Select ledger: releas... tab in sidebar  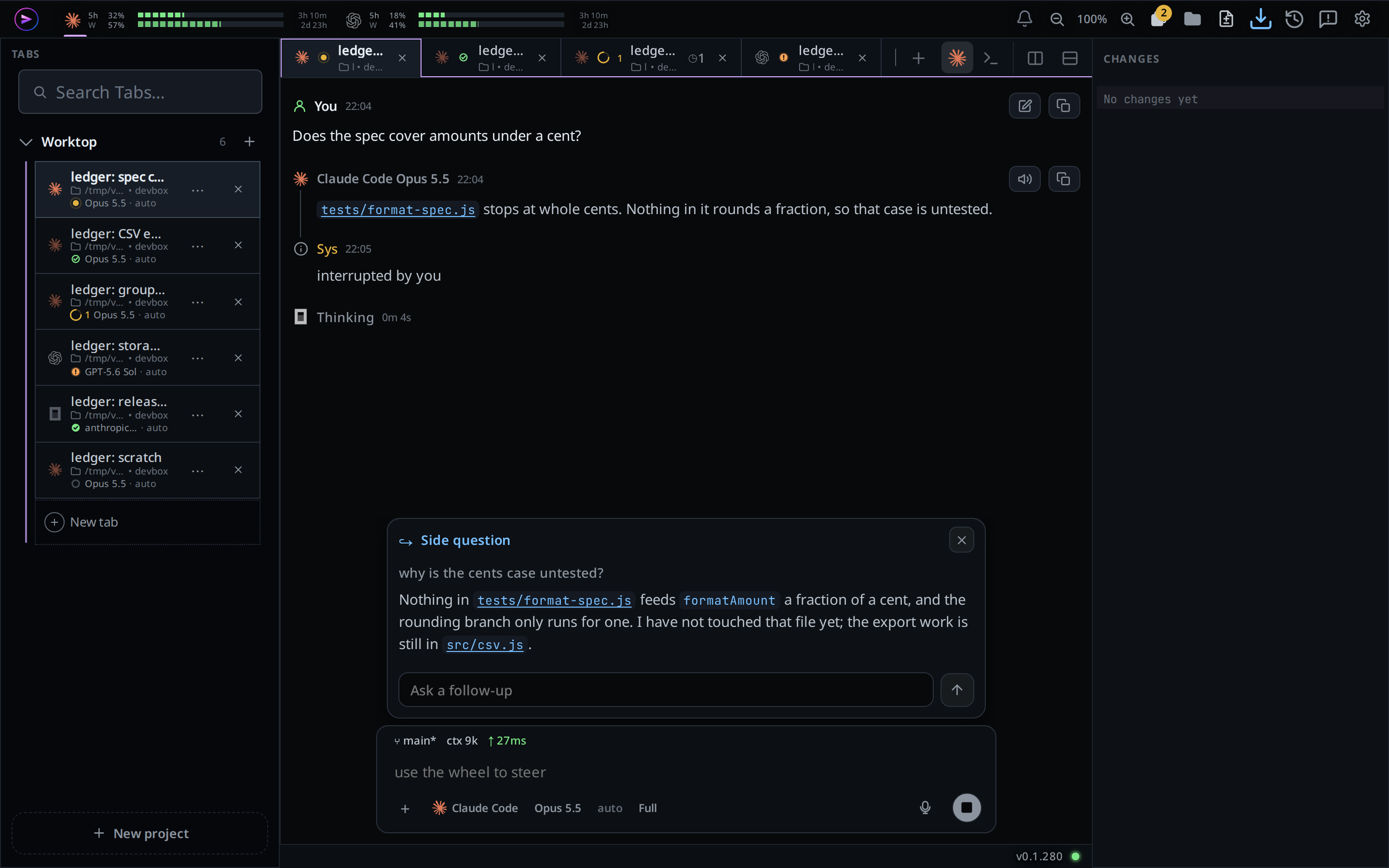pyautogui.click(x=148, y=414)
